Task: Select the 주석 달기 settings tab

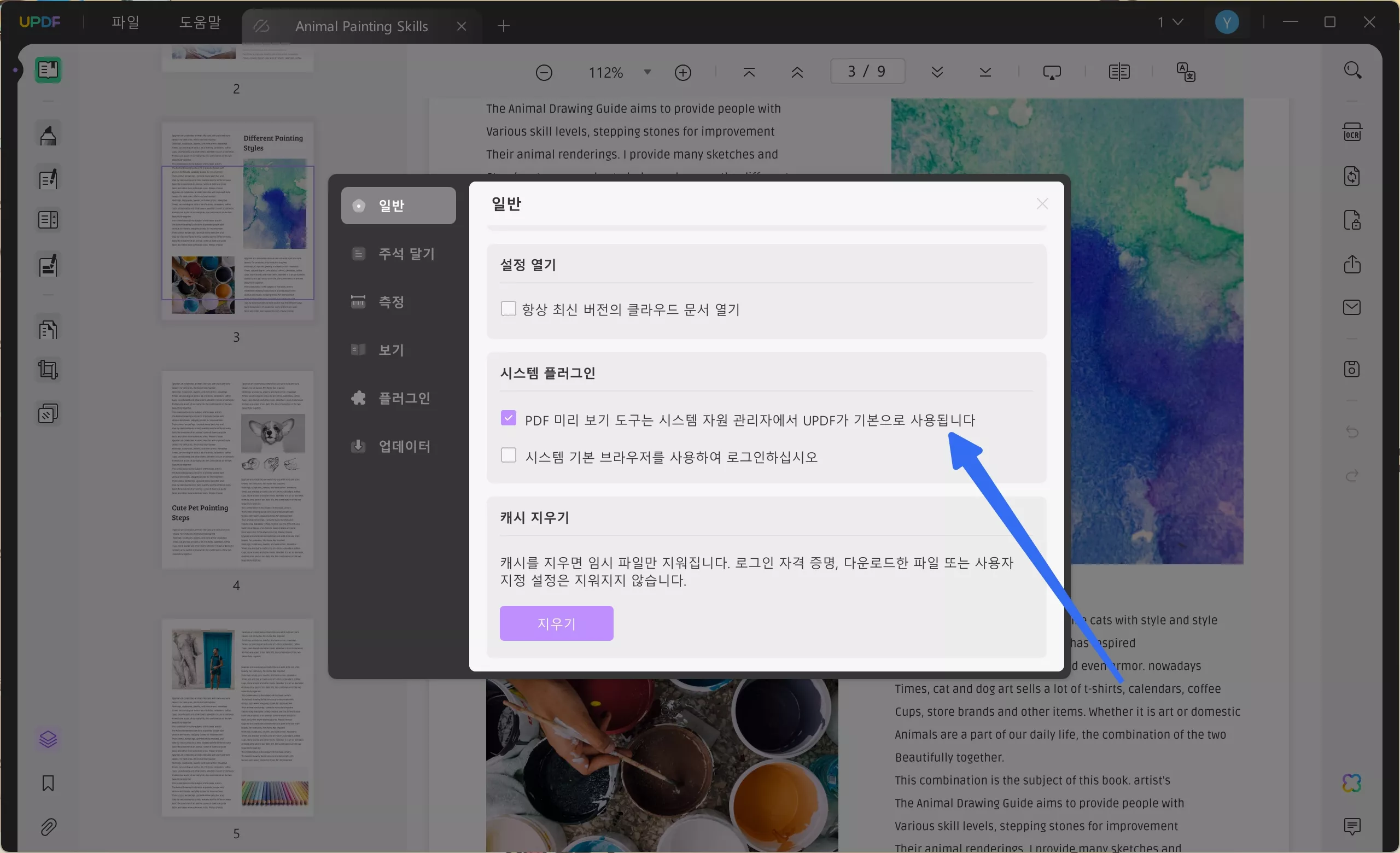Action: [x=398, y=254]
